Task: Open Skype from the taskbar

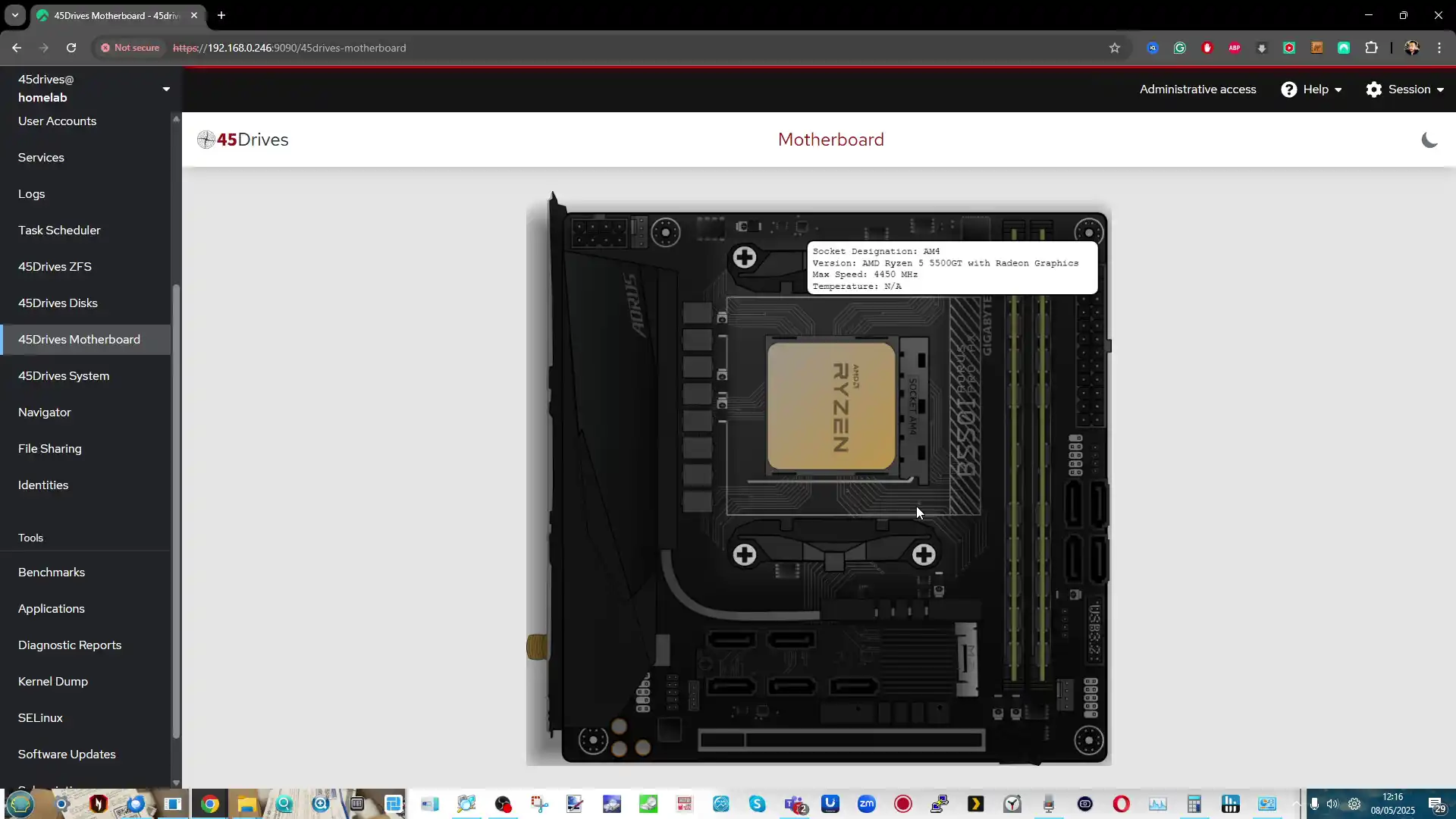Action: [x=757, y=804]
